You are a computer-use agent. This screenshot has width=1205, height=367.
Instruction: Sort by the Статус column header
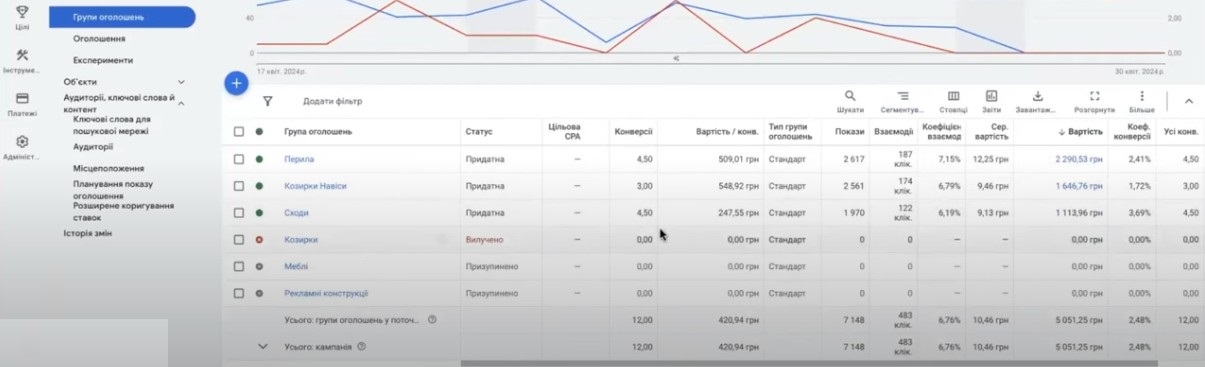click(x=479, y=131)
